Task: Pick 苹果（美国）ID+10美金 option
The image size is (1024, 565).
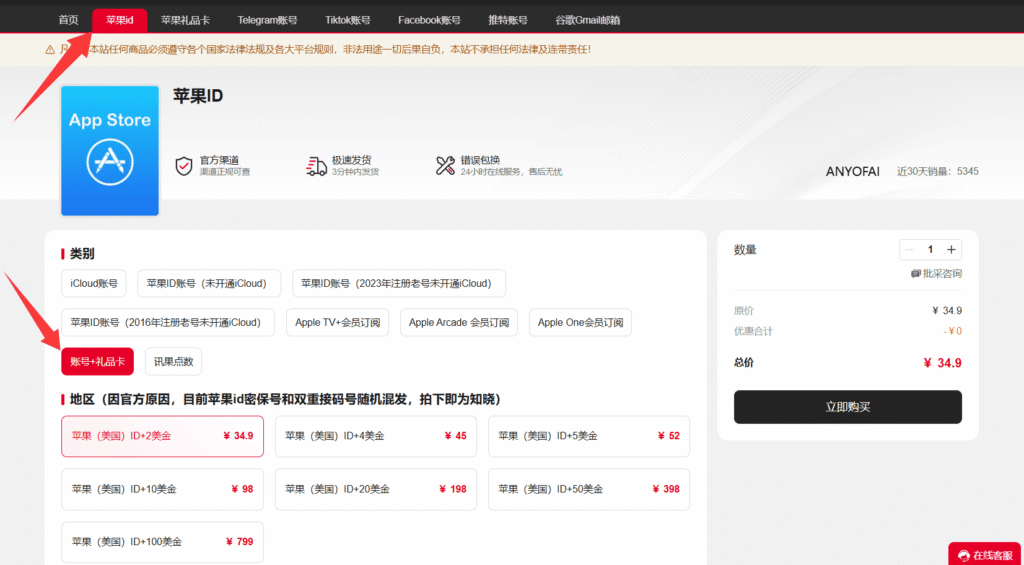Action: 163,489
